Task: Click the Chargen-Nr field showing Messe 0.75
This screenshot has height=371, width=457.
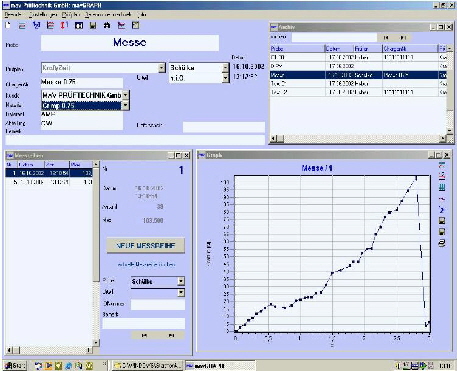Action: tap(82, 83)
